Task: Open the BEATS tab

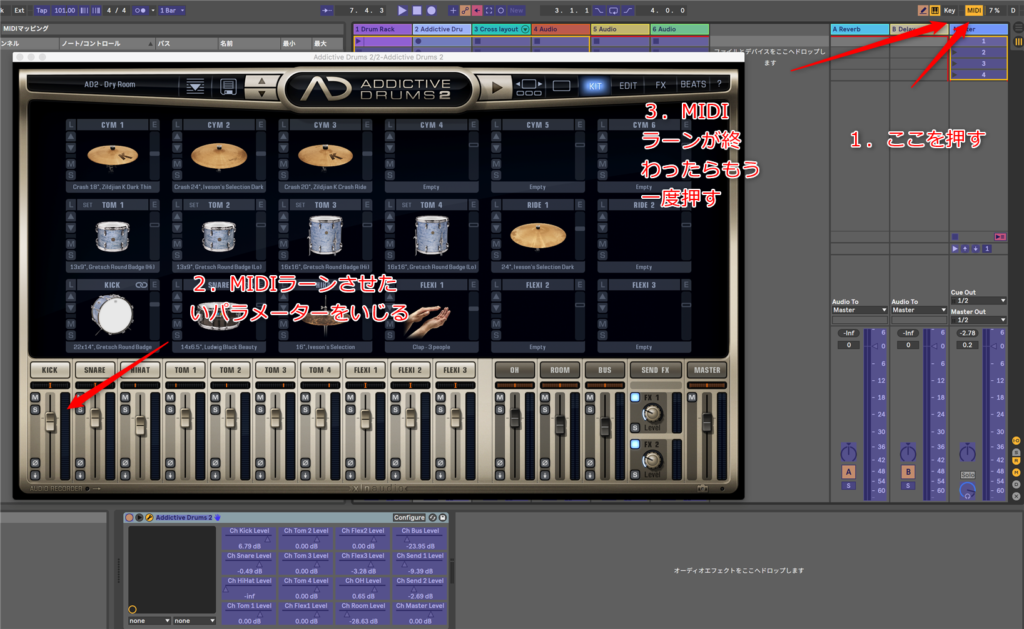Action: point(692,86)
